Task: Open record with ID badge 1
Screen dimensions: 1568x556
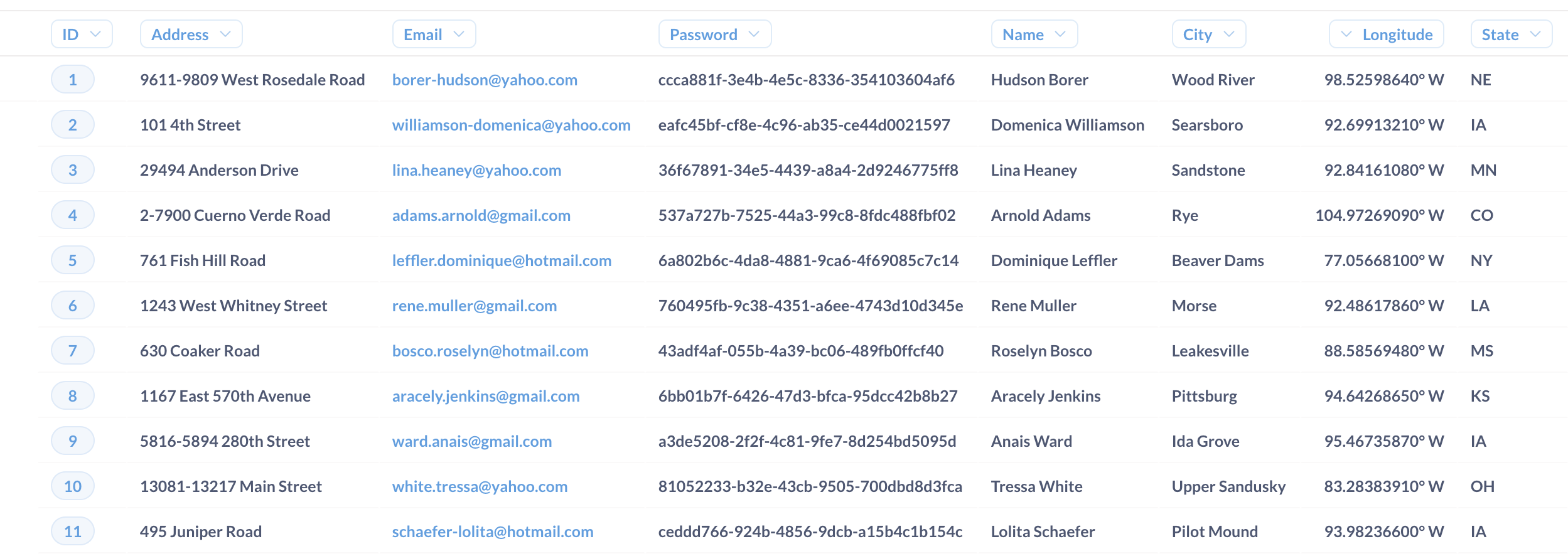Action: pyautogui.click(x=73, y=80)
